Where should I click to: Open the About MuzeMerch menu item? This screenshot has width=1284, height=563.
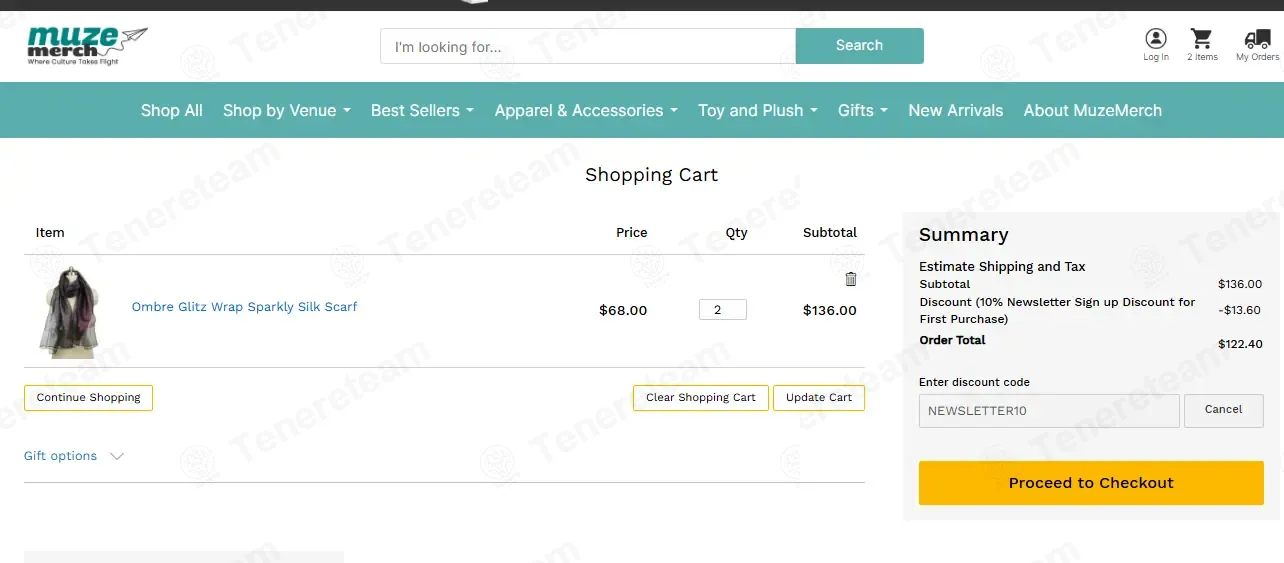tap(1093, 110)
